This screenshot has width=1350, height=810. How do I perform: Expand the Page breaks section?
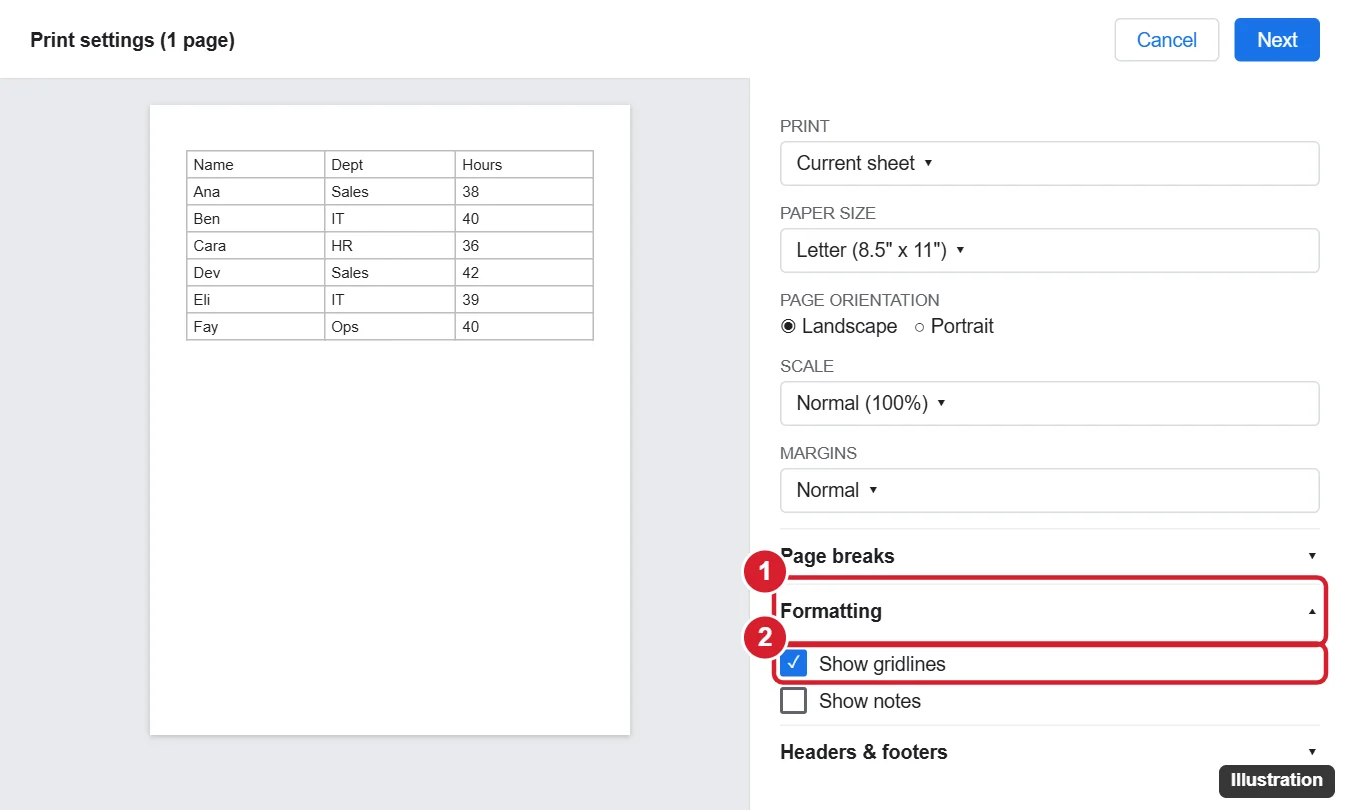[1049, 556]
